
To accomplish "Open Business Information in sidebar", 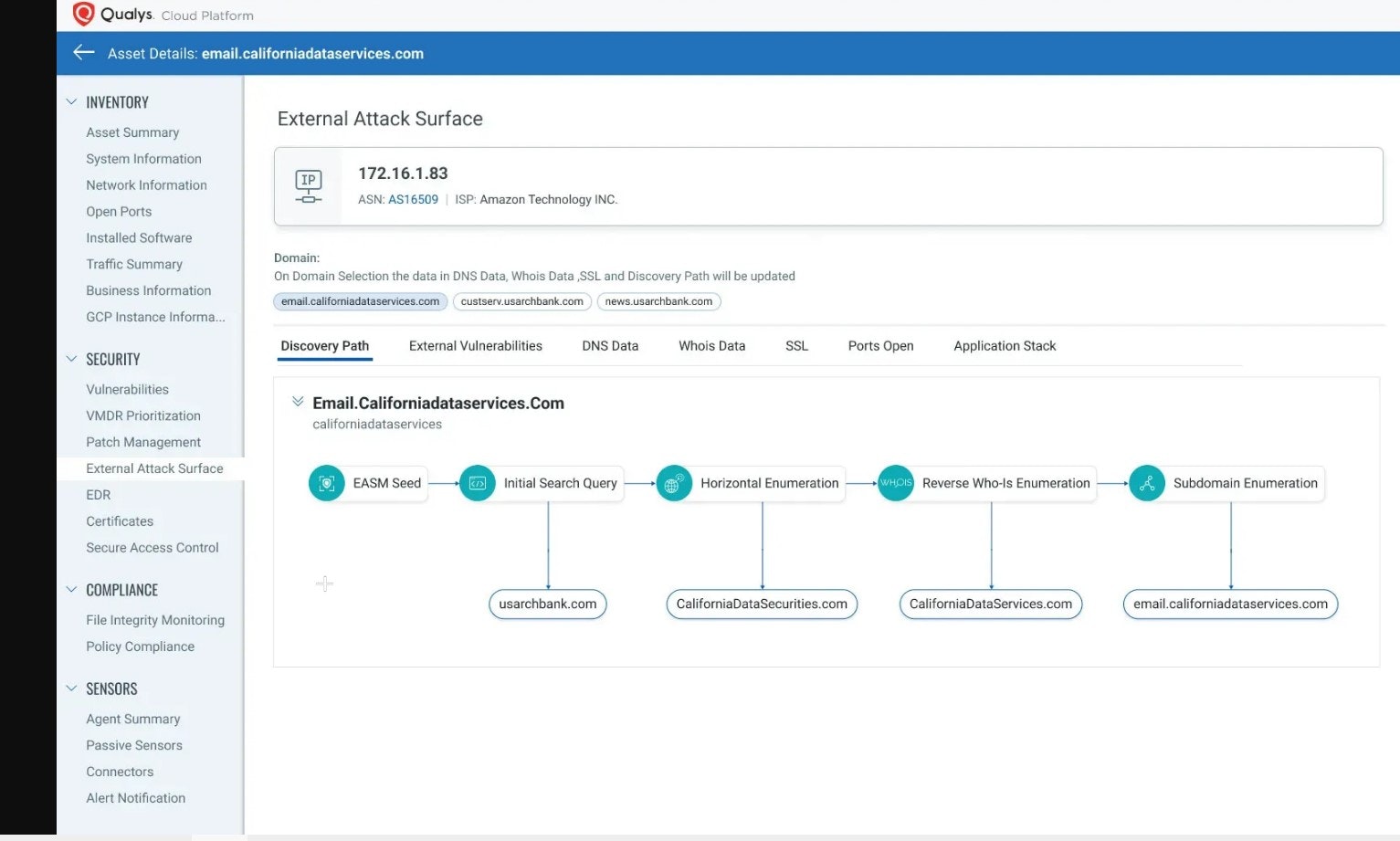I will [x=149, y=291].
